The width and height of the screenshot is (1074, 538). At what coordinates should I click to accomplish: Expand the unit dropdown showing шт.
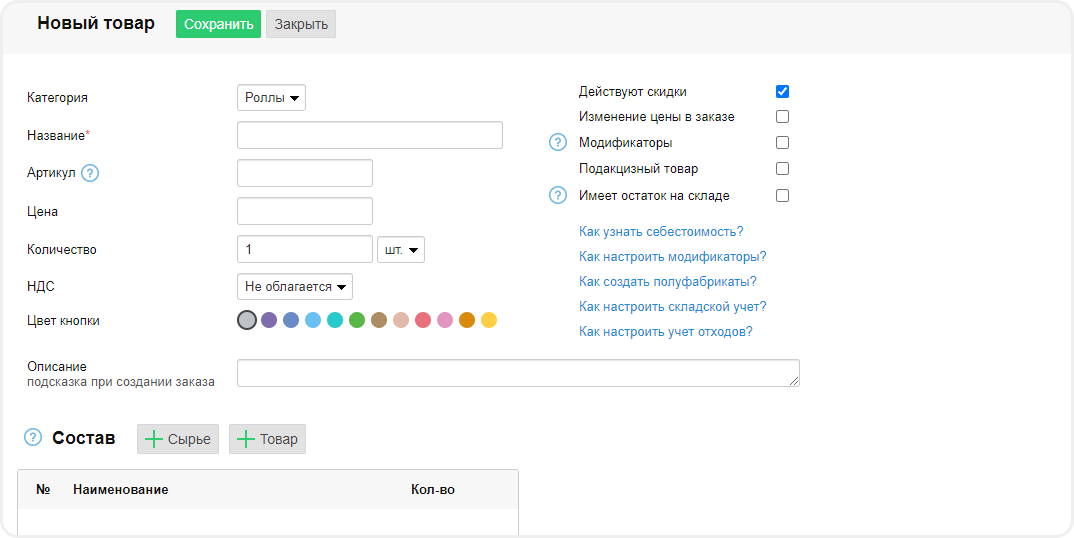point(401,249)
